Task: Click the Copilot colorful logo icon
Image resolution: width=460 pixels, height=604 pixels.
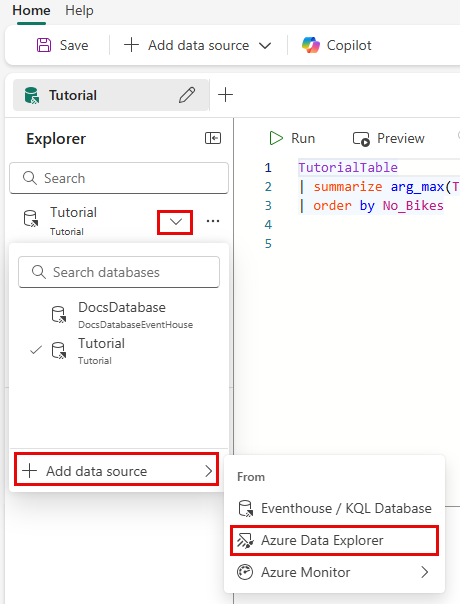Action: [x=311, y=45]
